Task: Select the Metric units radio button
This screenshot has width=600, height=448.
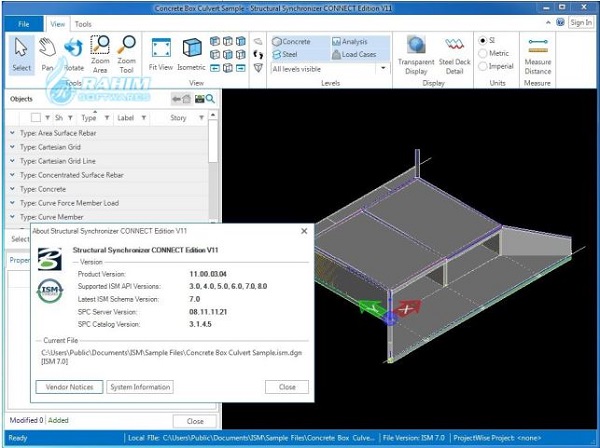Action: point(483,53)
